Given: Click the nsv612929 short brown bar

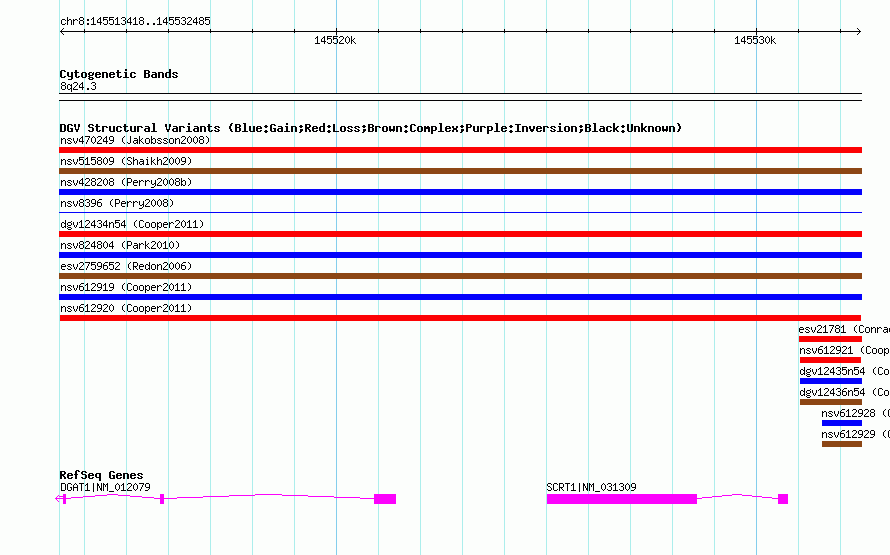Looking at the screenshot, I should pos(842,444).
